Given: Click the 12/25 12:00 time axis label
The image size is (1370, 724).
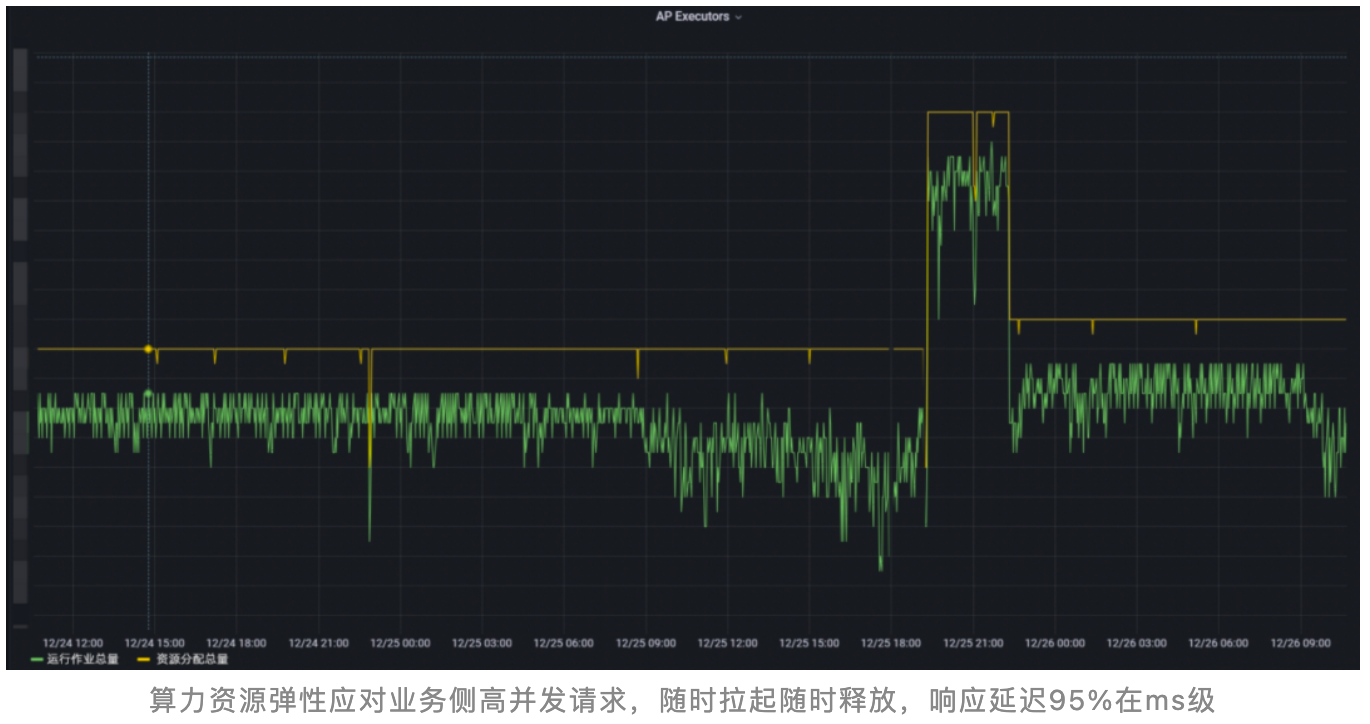Looking at the screenshot, I should click(x=727, y=643).
